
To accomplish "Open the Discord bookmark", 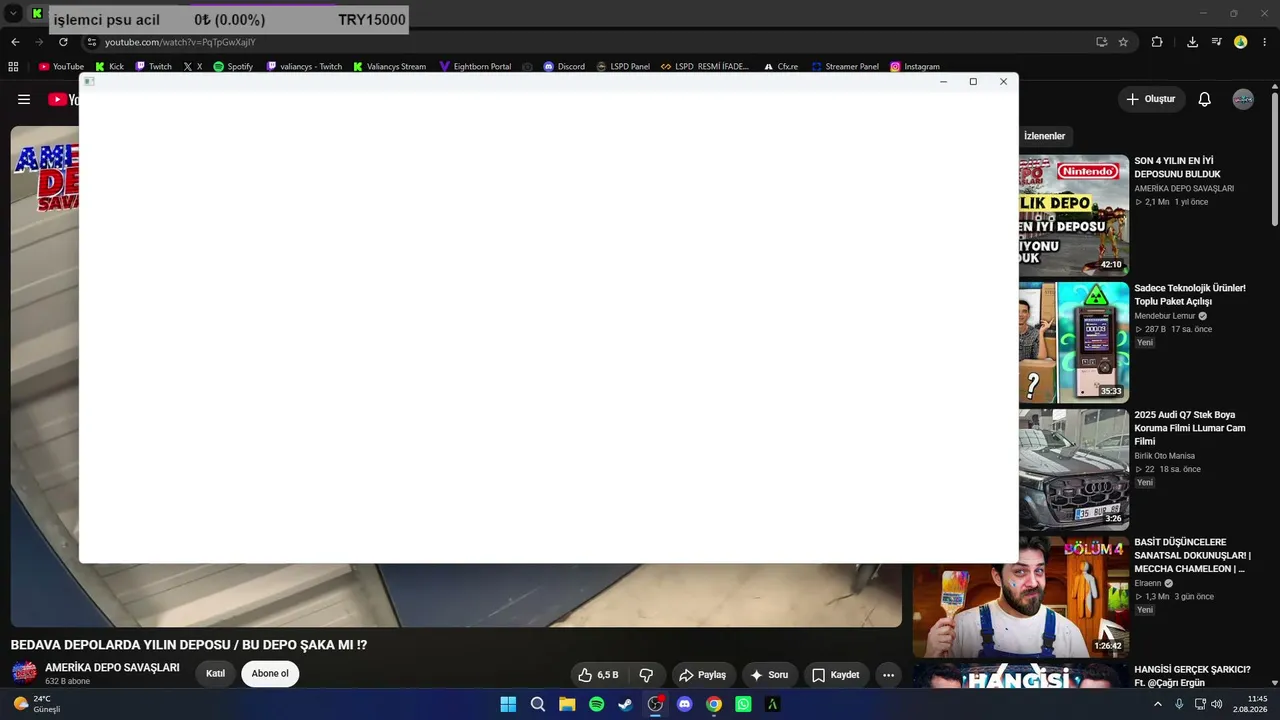I will (x=564, y=67).
